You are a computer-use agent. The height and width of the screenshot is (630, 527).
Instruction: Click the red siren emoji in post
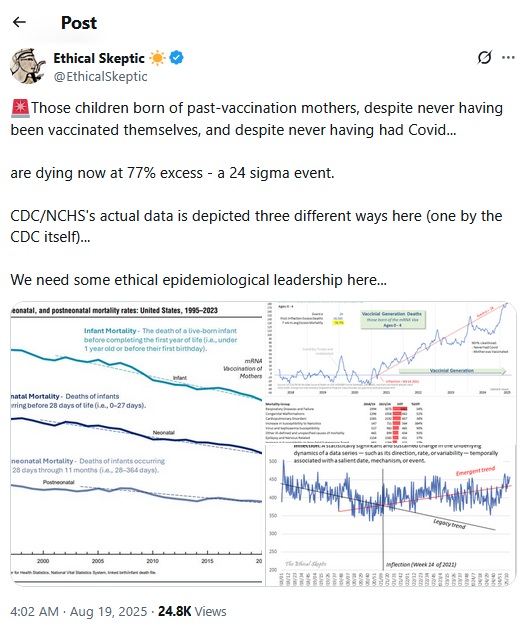[x=20, y=108]
